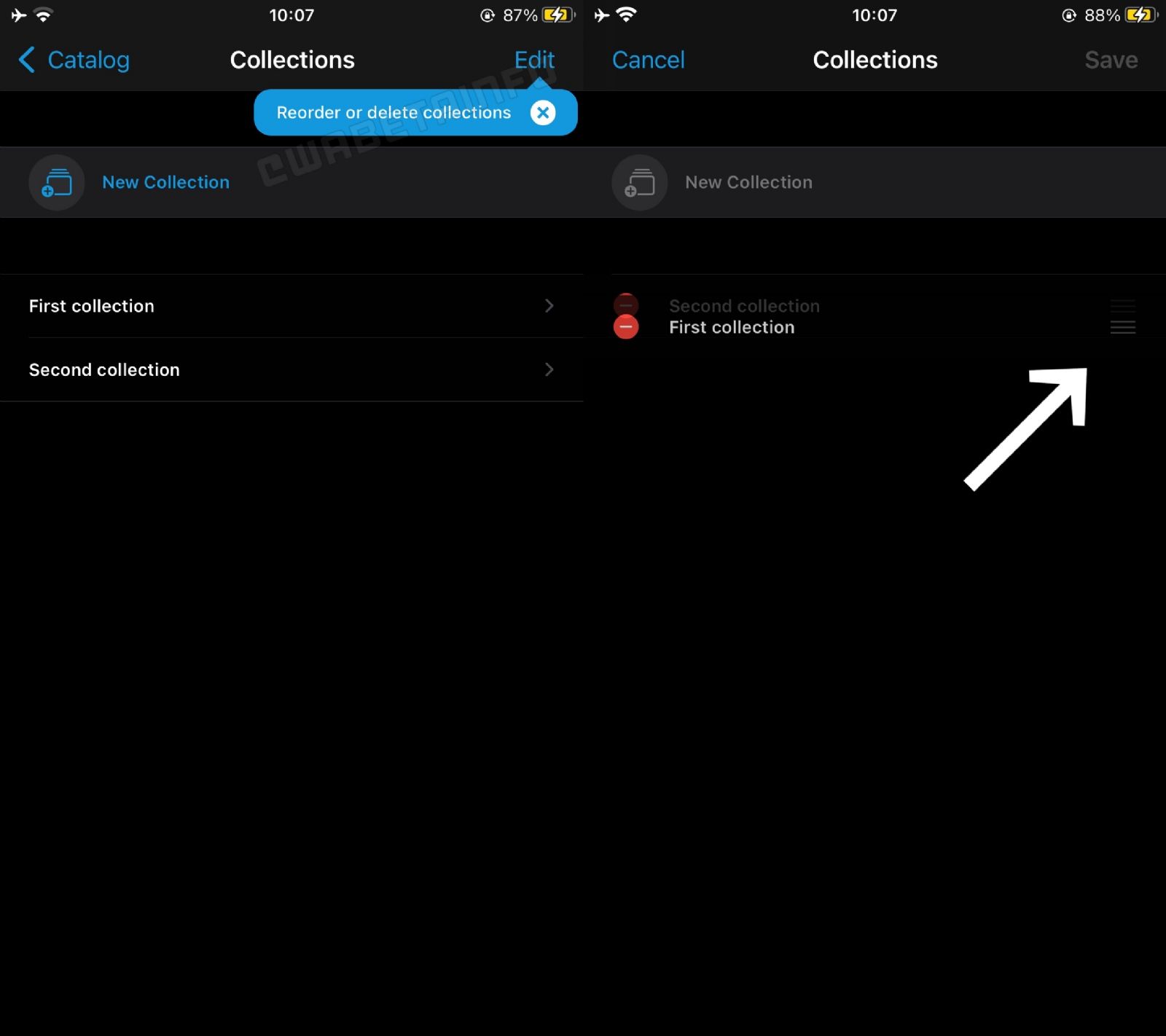Tap the grayed-out New Collection icon in edit mode
Screen dimensions: 1166x1036
click(640, 182)
